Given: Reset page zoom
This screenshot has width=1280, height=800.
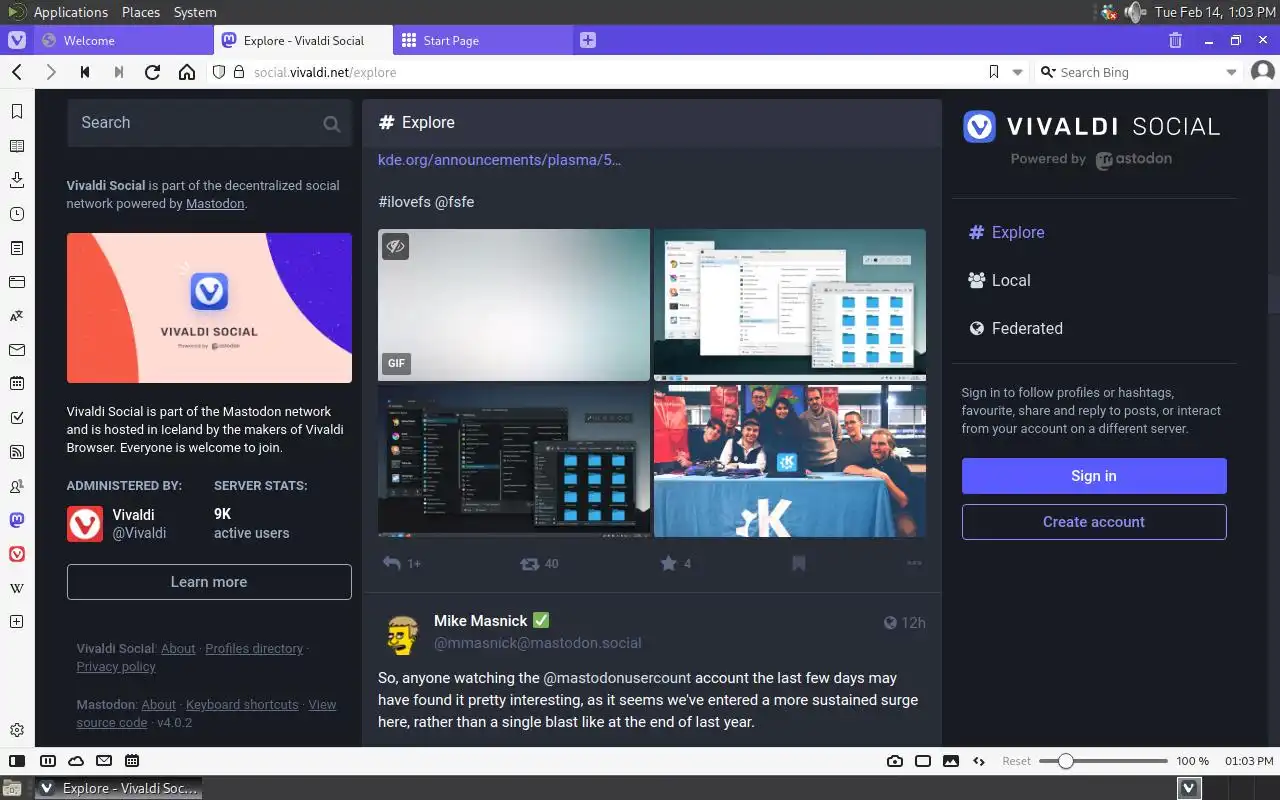Looking at the screenshot, I should pyautogui.click(x=1016, y=761).
